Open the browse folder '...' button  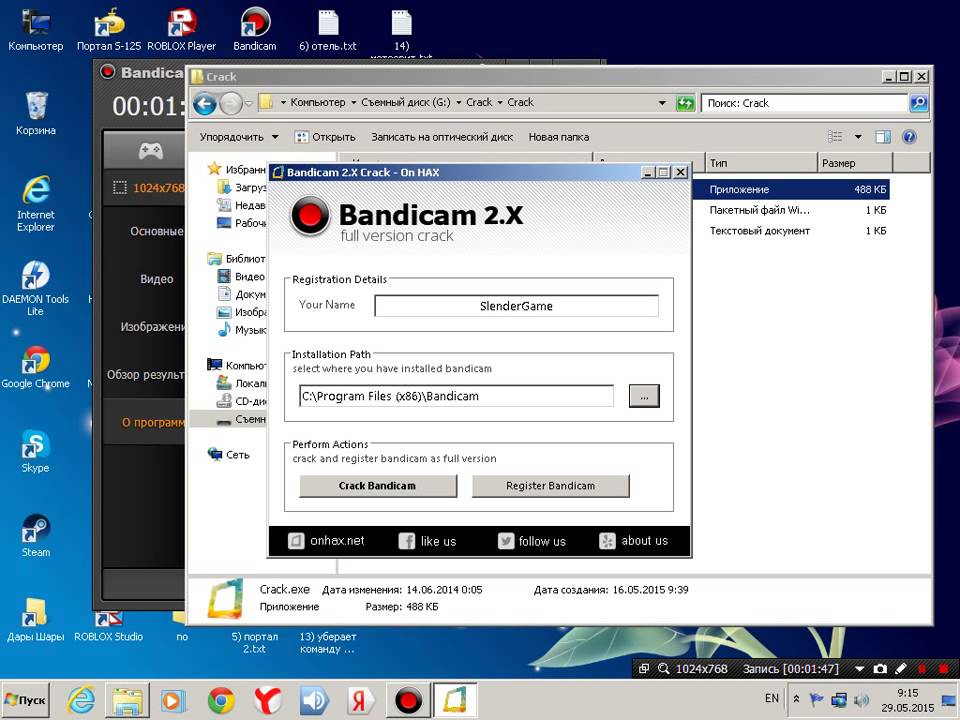pos(644,396)
